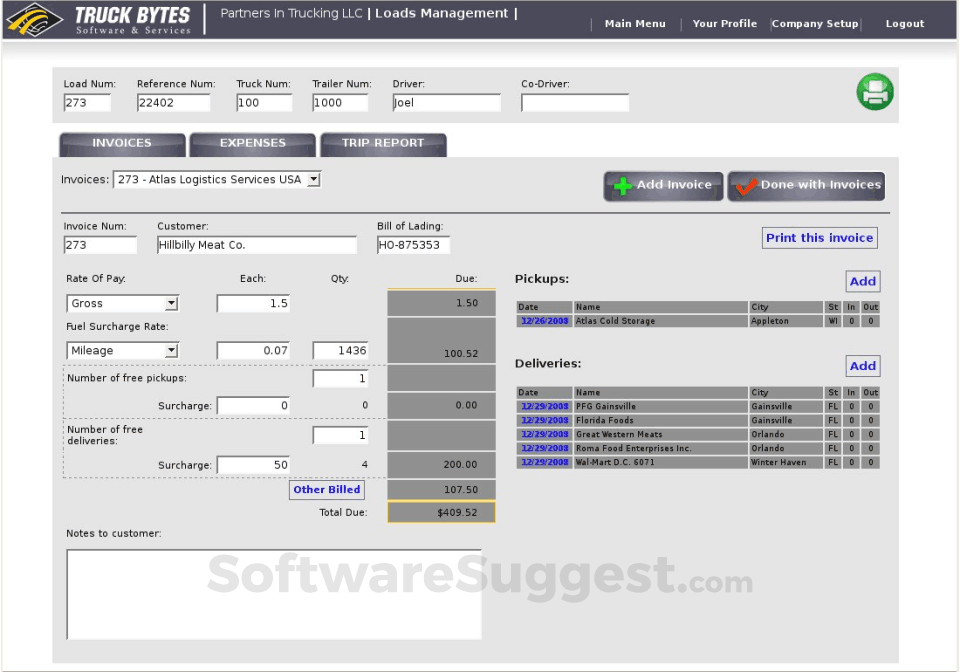This screenshot has width=960, height=672.
Task: Switch to the TRIP REPORT tab
Action: coord(383,144)
